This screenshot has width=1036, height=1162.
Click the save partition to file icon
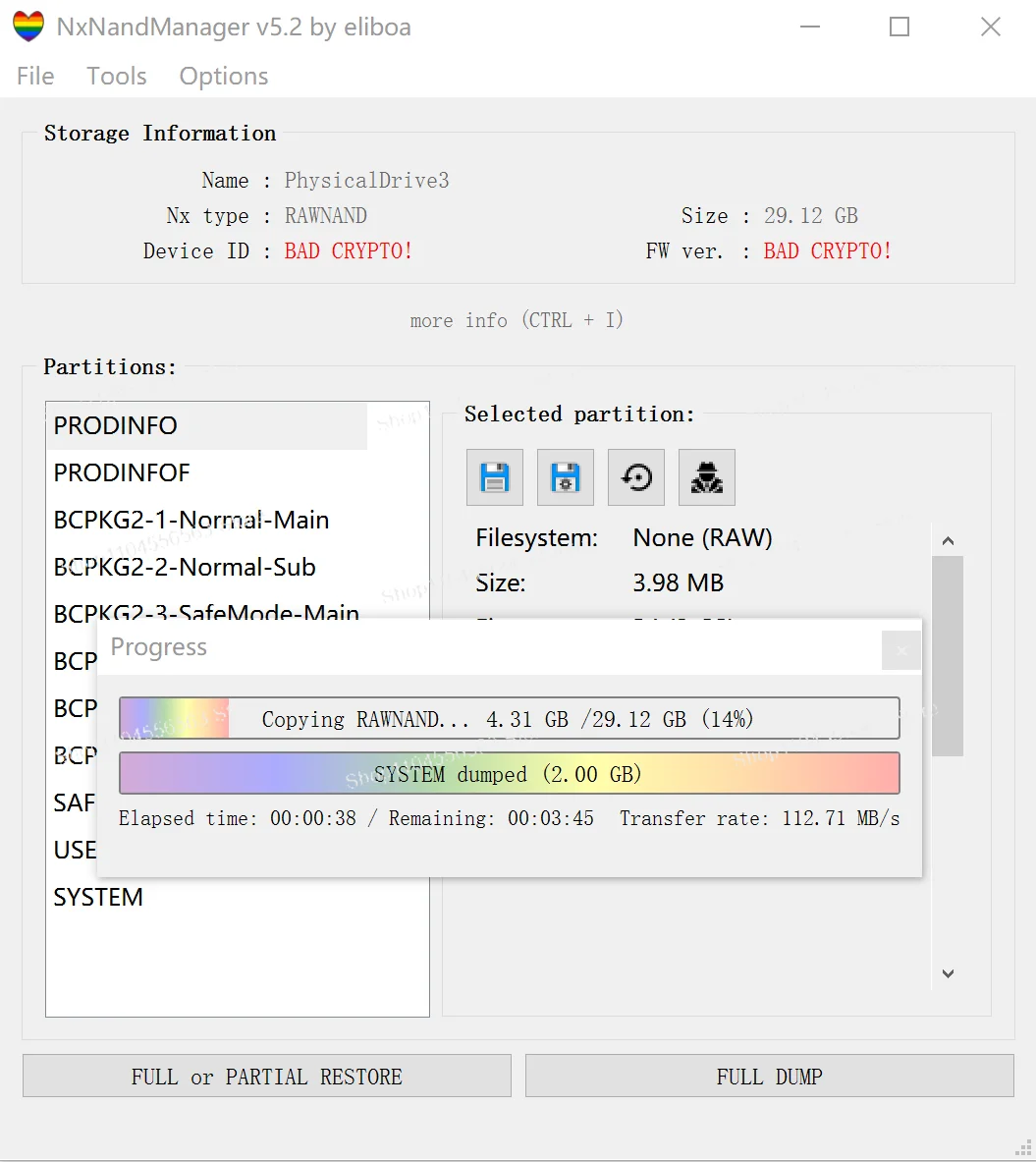(x=494, y=477)
